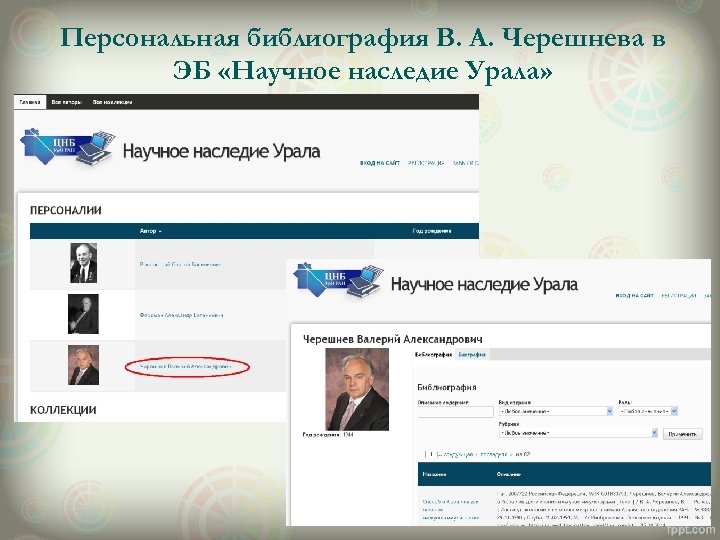Open the Все коллекции menu item
The image size is (720, 540).
112,102
